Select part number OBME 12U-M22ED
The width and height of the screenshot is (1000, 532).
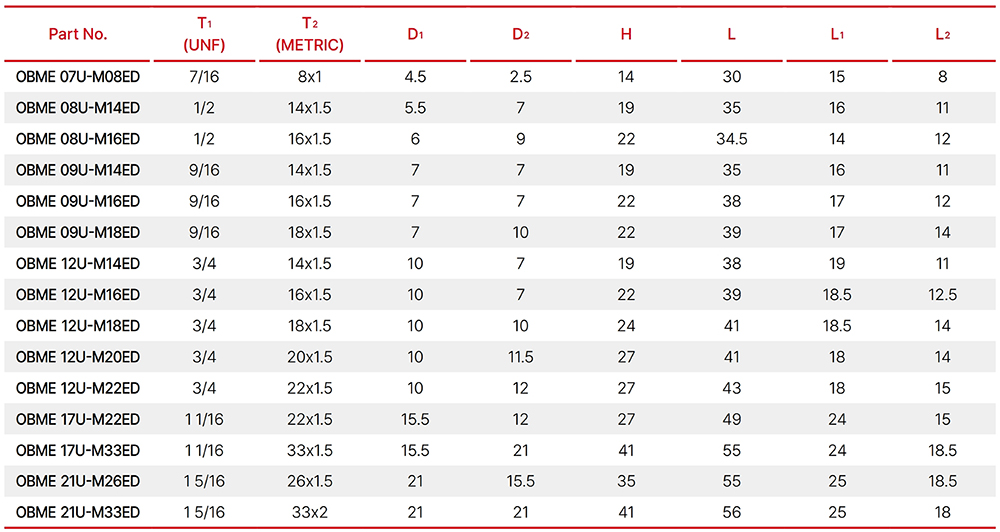pyautogui.click(x=78, y=388)
